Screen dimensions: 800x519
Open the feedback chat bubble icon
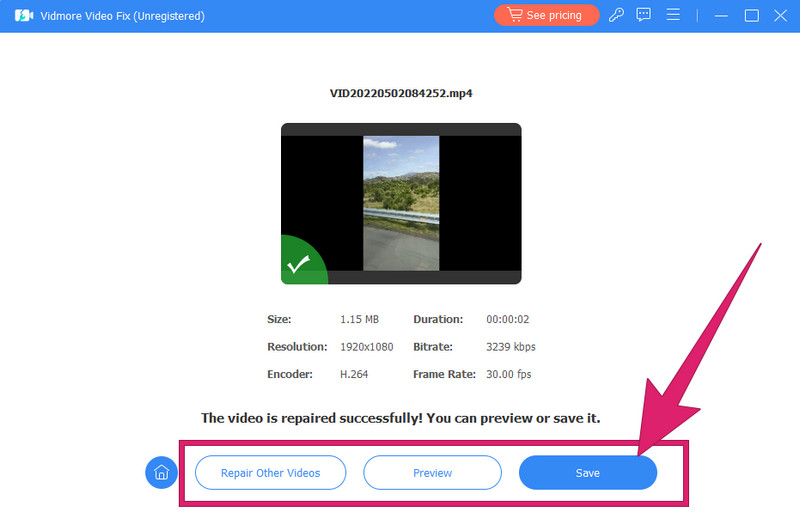click(643, 14)
